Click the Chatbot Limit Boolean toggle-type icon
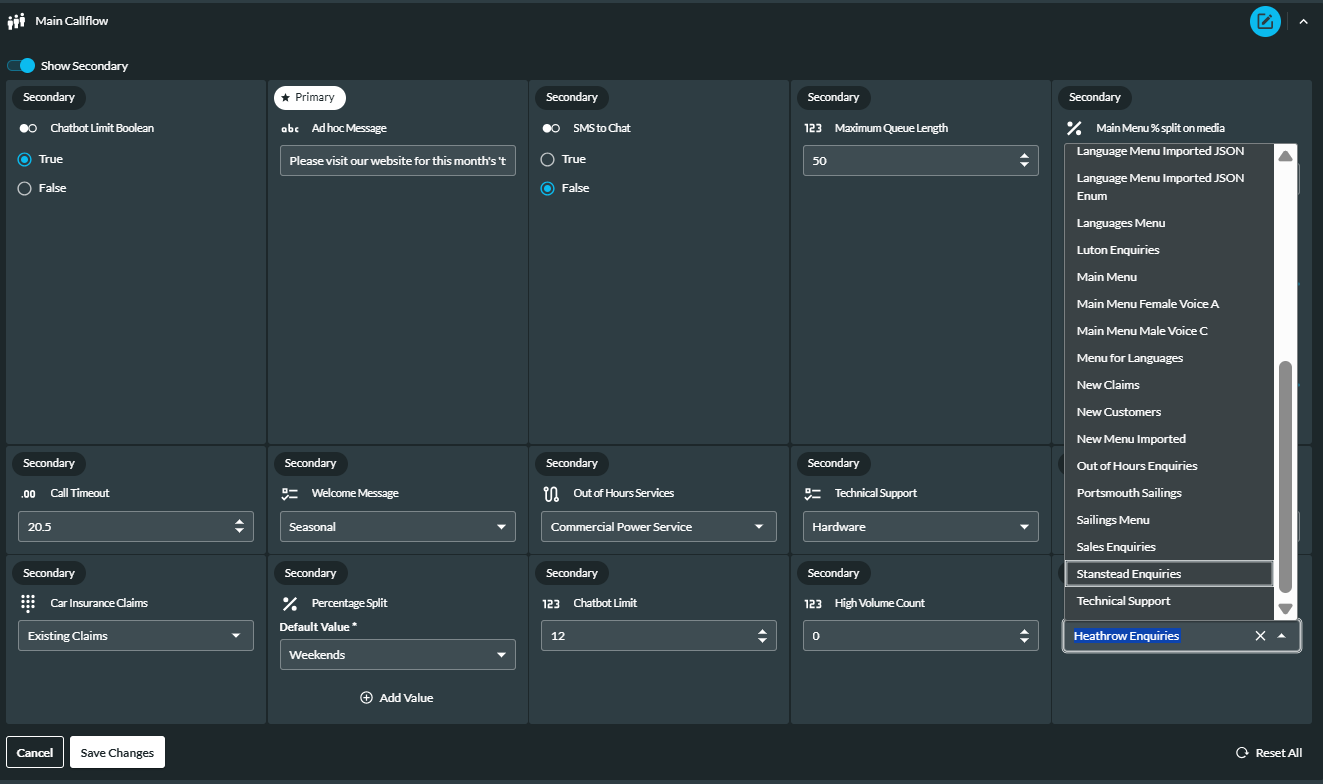 click(x=28, y=128)
